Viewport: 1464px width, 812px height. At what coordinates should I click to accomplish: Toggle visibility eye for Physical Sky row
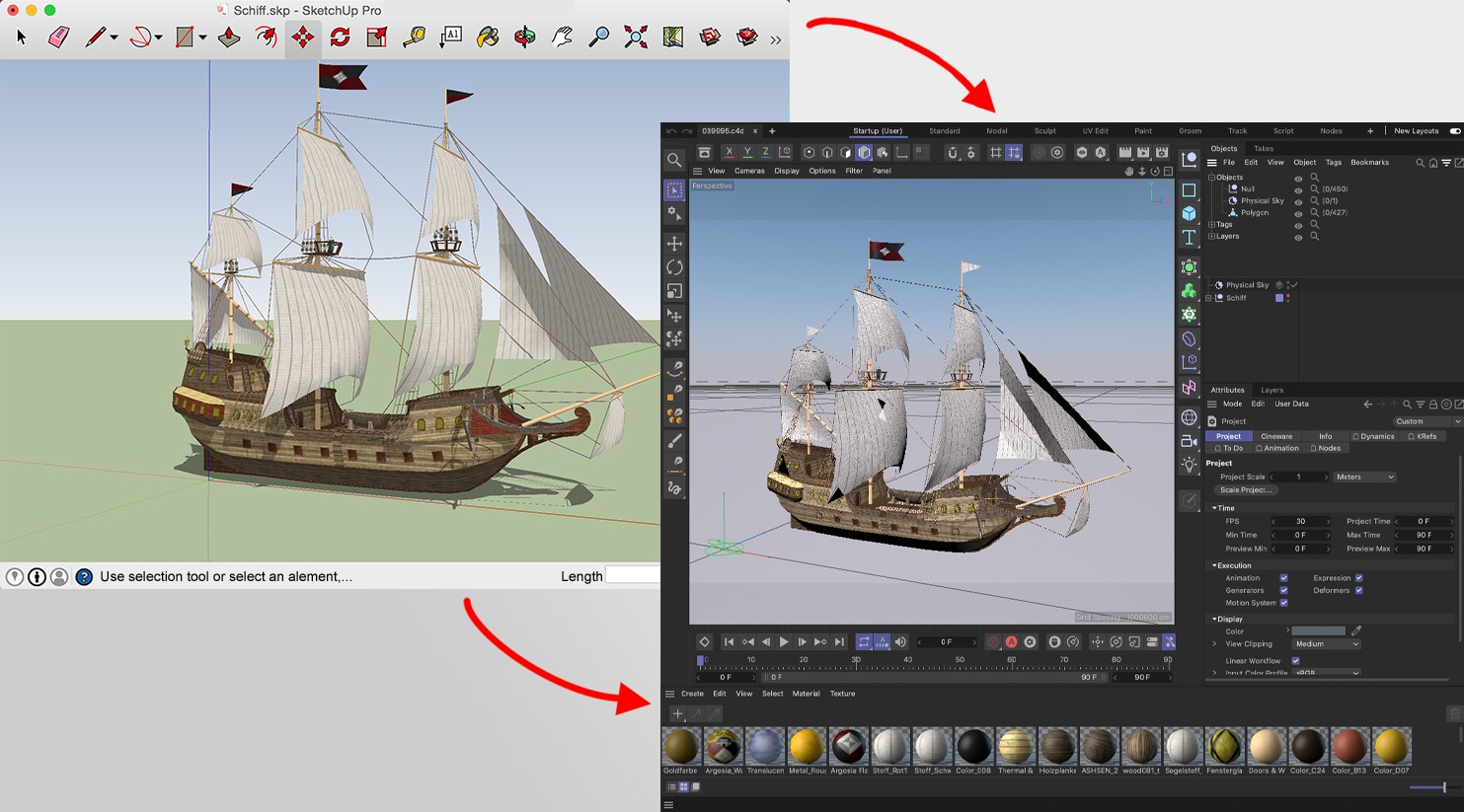pyautogui.click(x=1298, y=201)
